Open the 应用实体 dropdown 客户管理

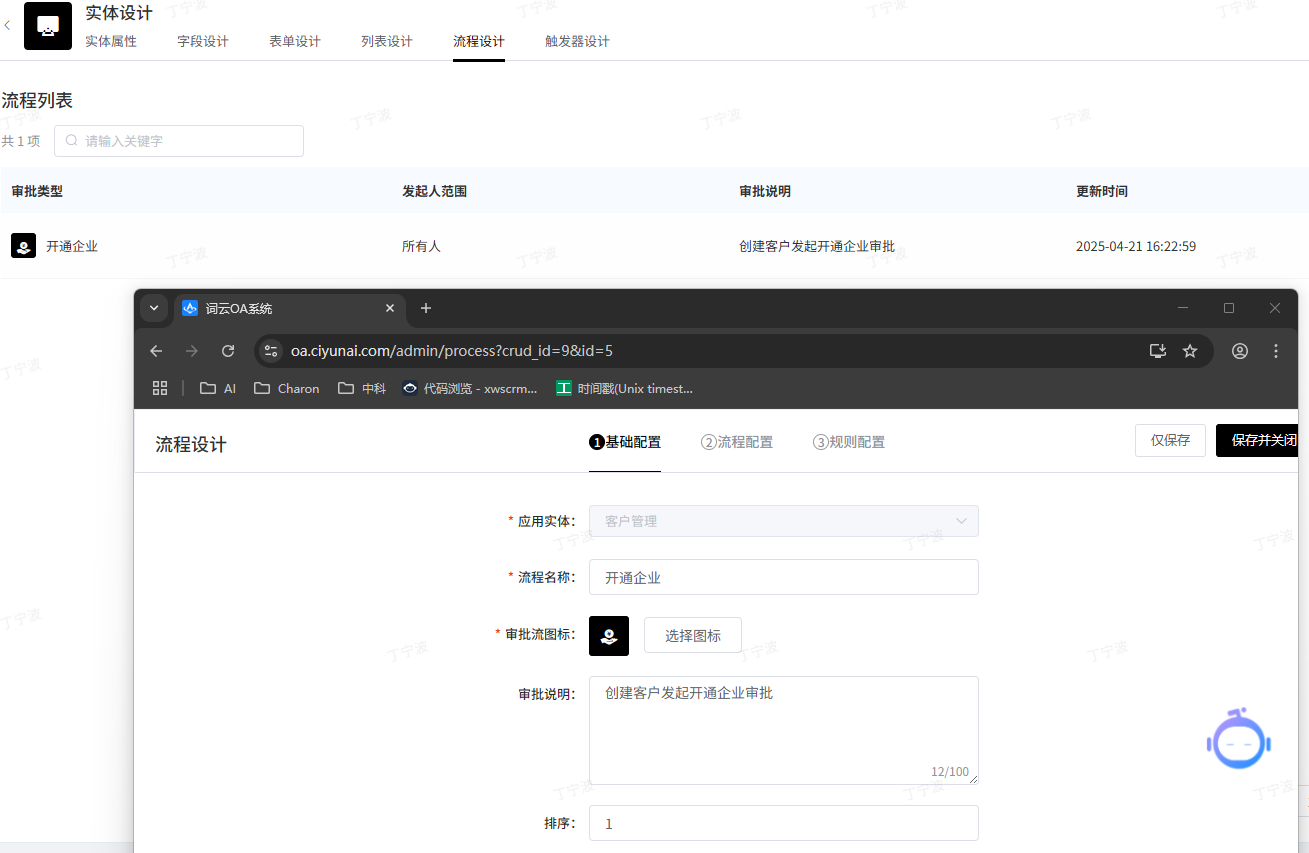coord(784,521)
